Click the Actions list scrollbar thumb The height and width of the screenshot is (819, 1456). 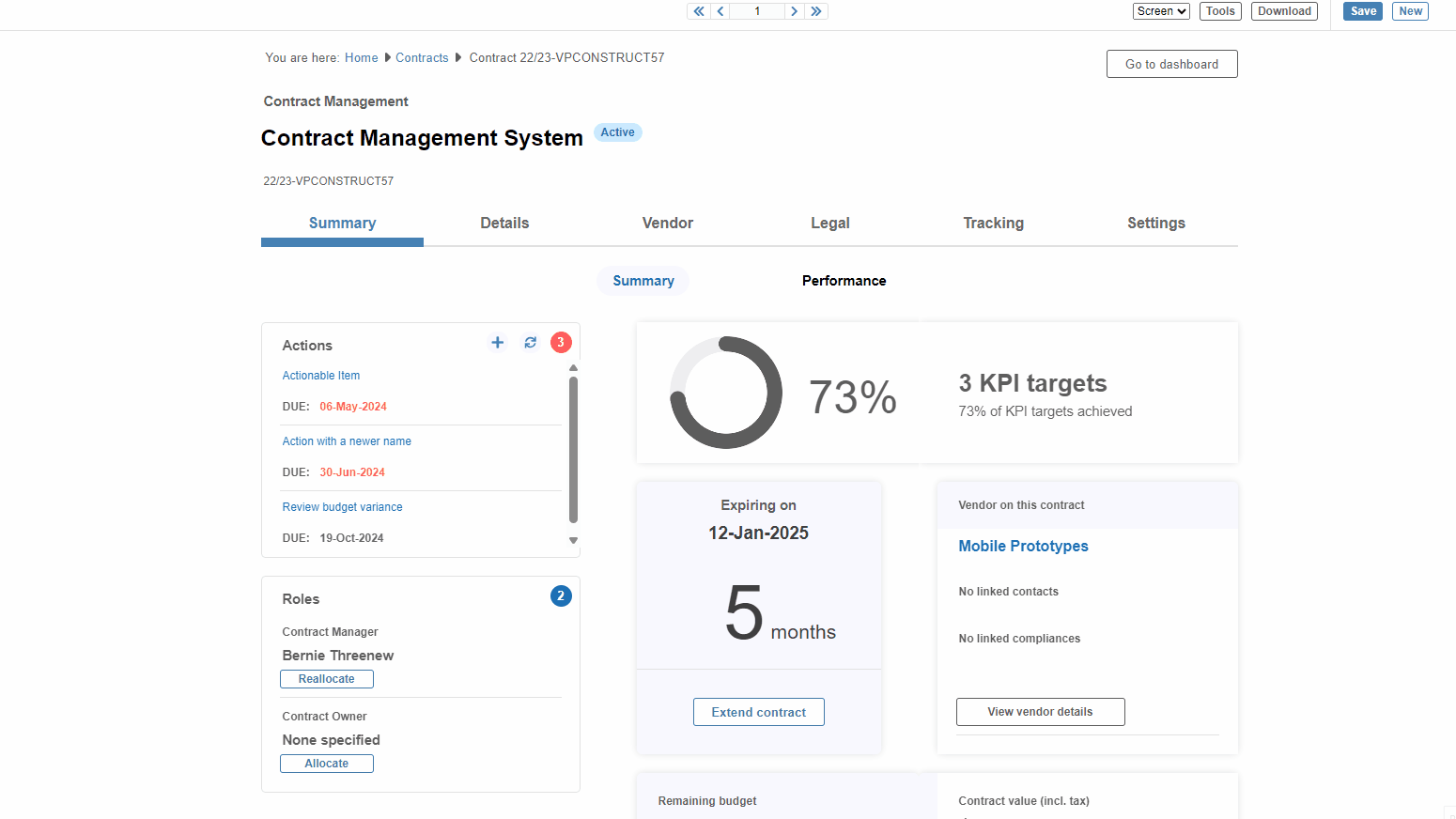tap(573, 449)
